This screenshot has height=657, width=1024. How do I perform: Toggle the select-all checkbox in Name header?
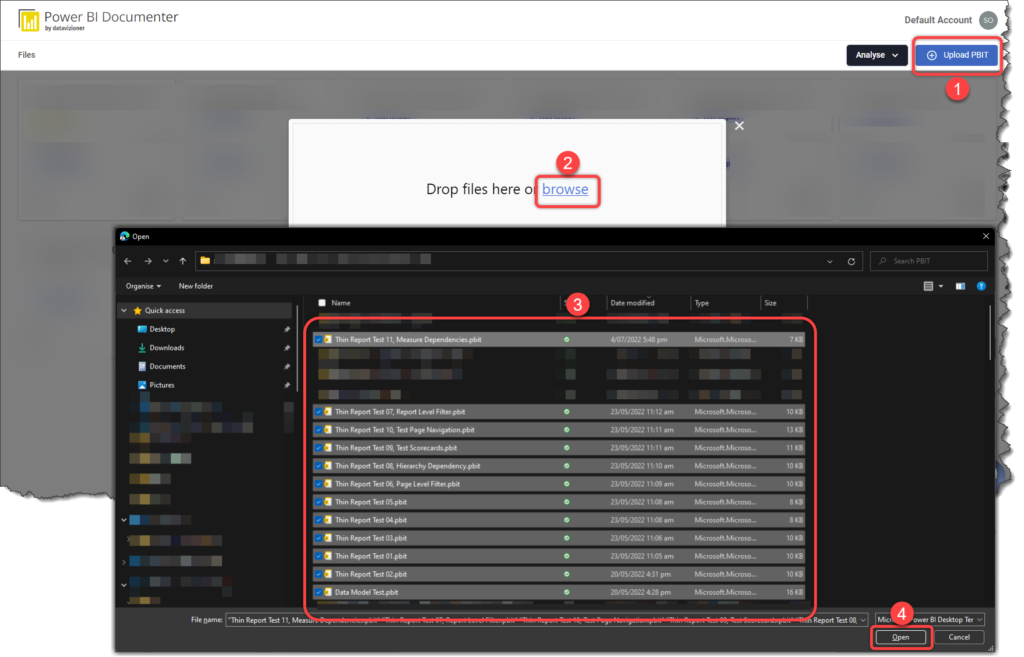[x=322, y=303]
